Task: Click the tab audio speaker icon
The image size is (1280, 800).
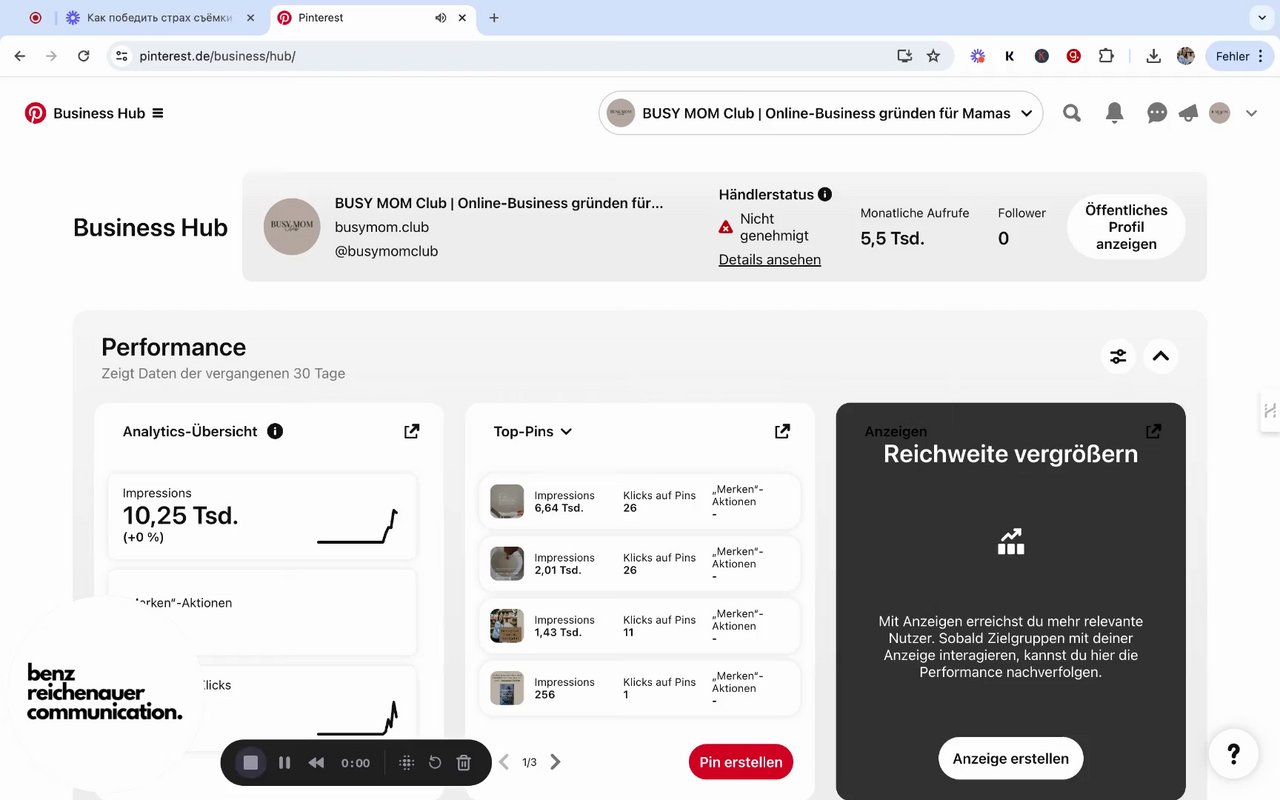Action: [441, 18]
